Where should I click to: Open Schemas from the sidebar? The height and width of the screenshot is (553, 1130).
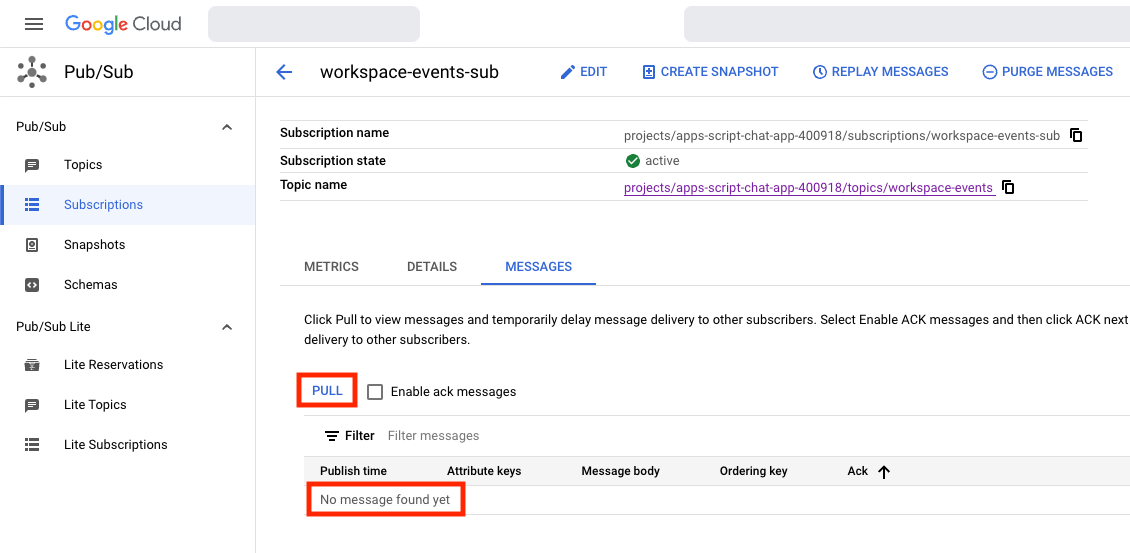point(90,285)
